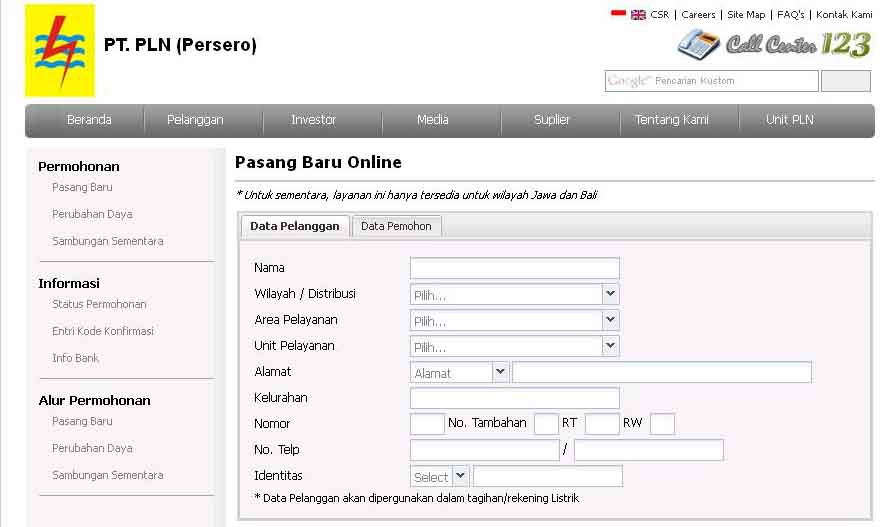The image size is (883, 527).
Task: Open Pasang Baru under Alur Permohonan
Action: click(82, 422)
